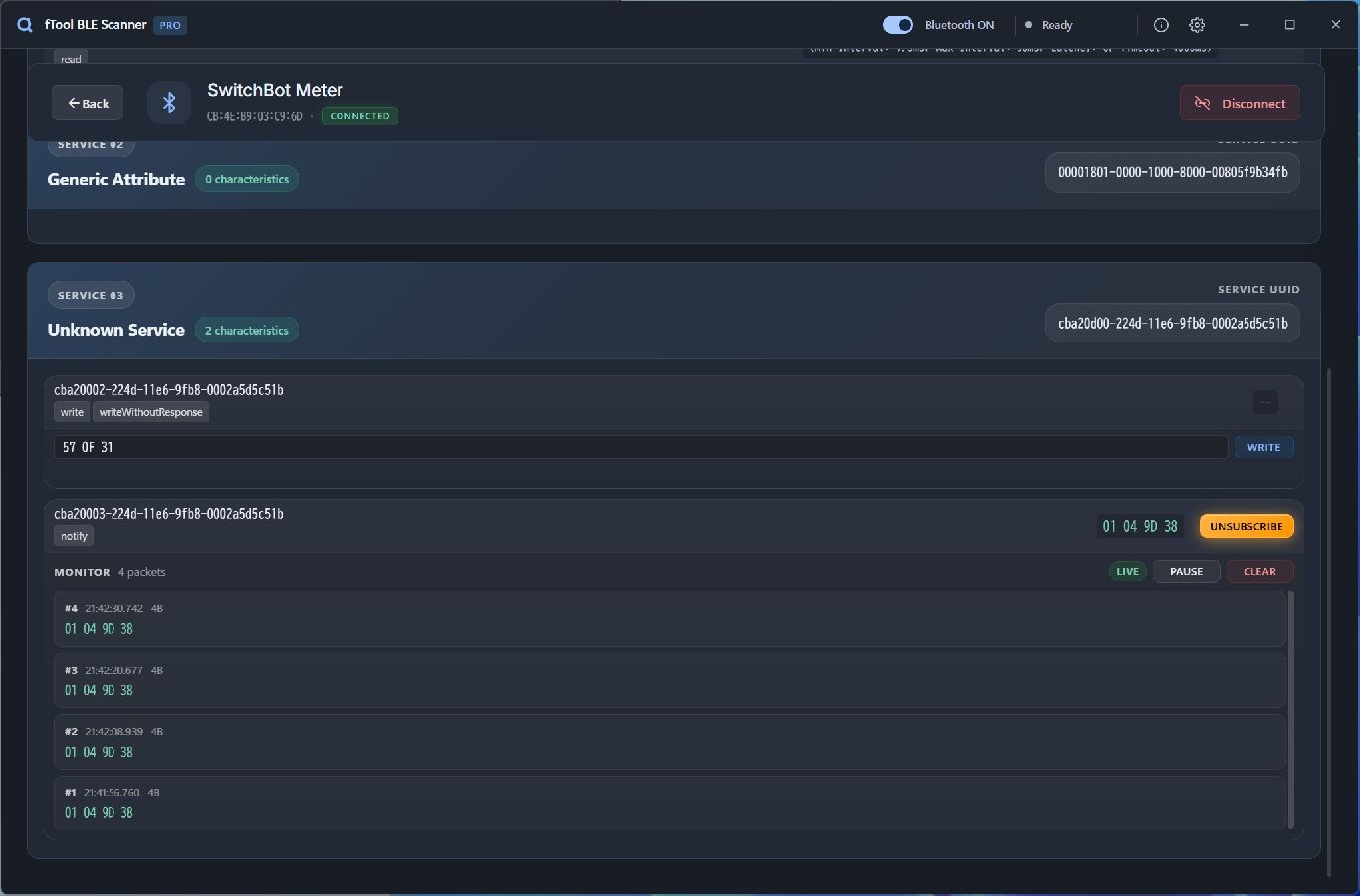The height and width of the screenshot is (896, 1360).
Task: Toggle the Bluetooth ON switch off
Action: 898,25
